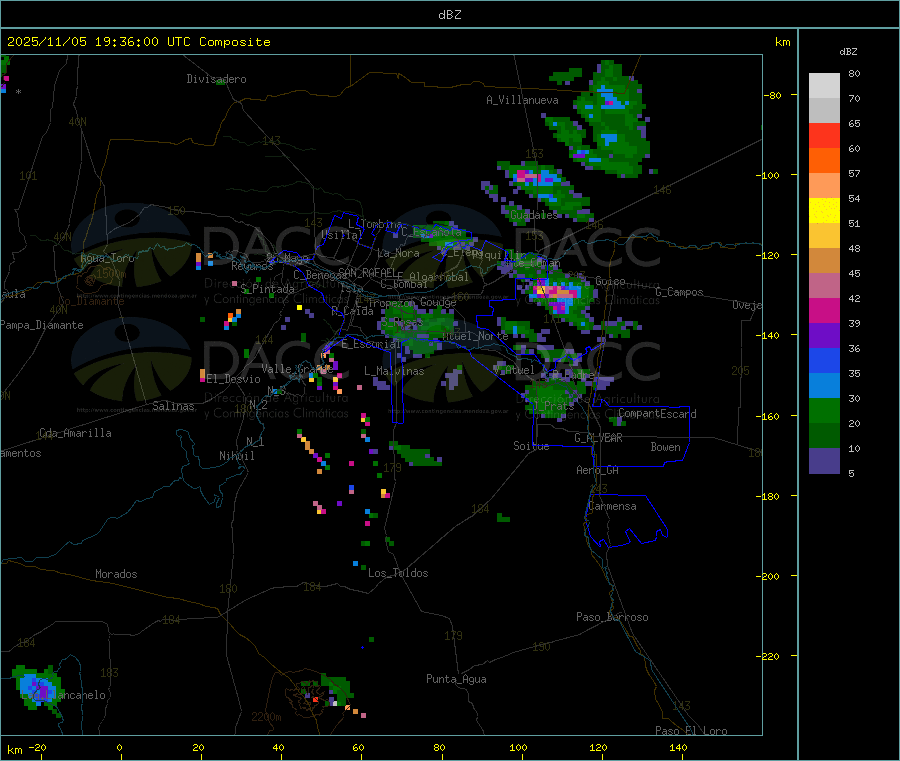Click the A_Villanueva label
900x761 pixels.
[x=522, y=100]
